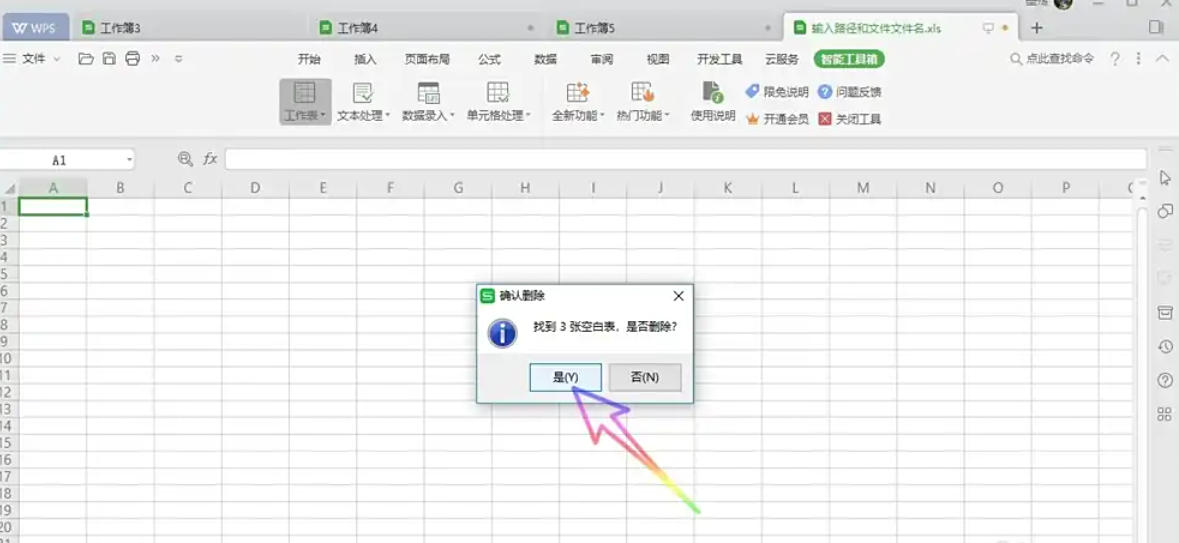Click the selection pointer icon in right sidebar

click(1165, 177)
